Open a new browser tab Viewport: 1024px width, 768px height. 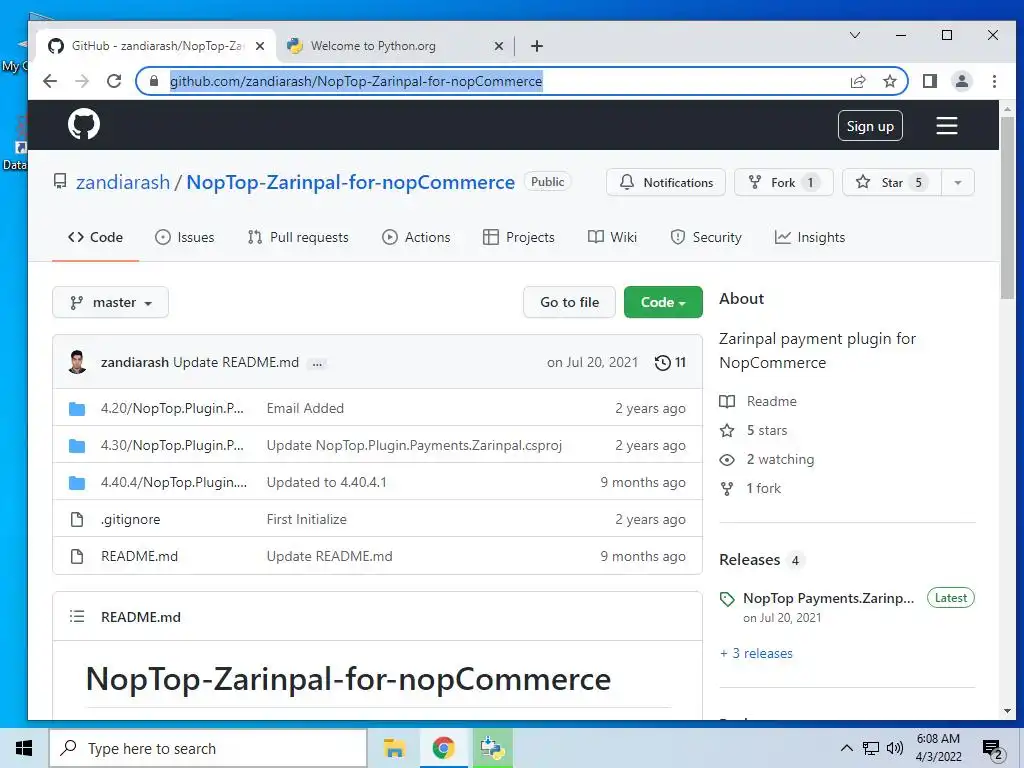[536, 46]
